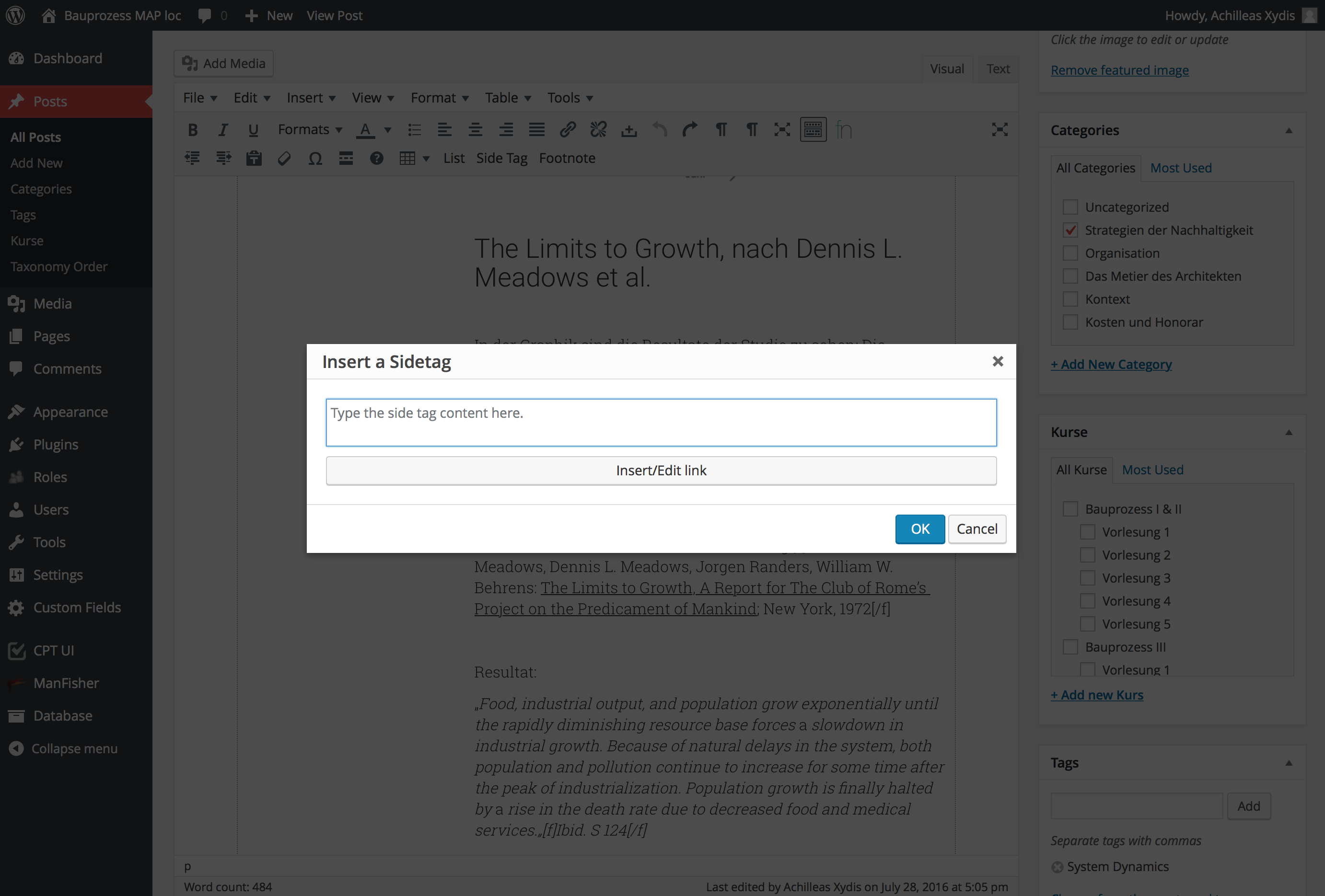Toggle Italic formatting icon

click(x=223, y=130)
